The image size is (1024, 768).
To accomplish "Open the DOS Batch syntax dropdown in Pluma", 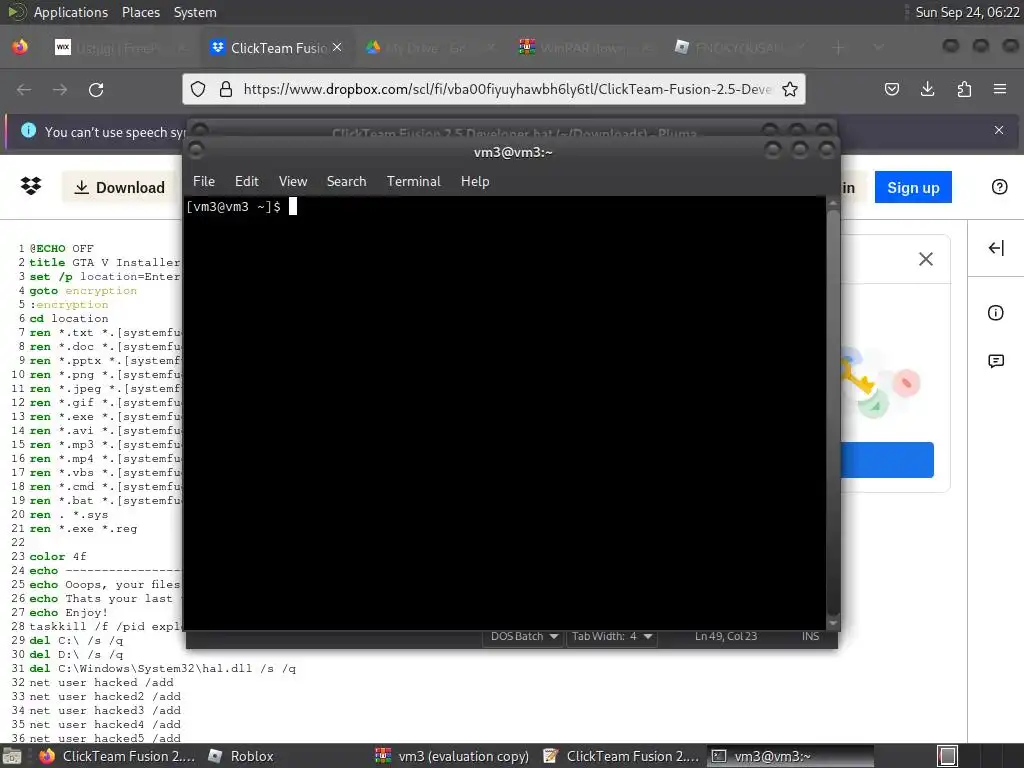I will tap(524, 637).
